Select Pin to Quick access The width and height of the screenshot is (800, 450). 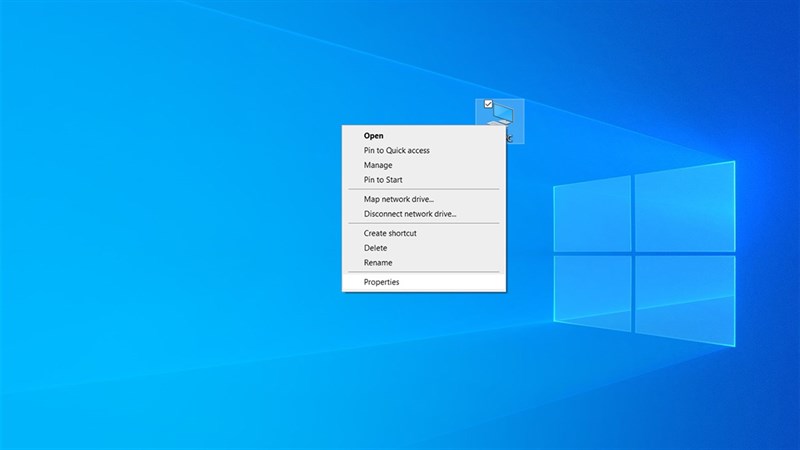point(396,151)
